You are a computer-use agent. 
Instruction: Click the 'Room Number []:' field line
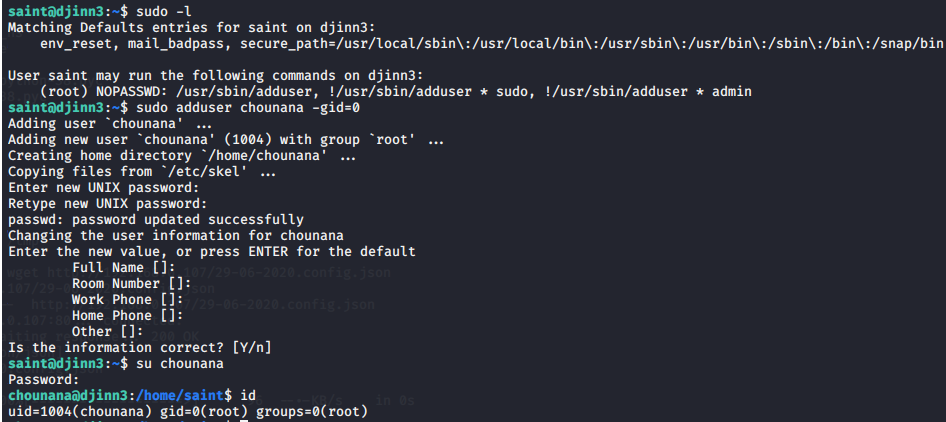(x=132, y=283)
